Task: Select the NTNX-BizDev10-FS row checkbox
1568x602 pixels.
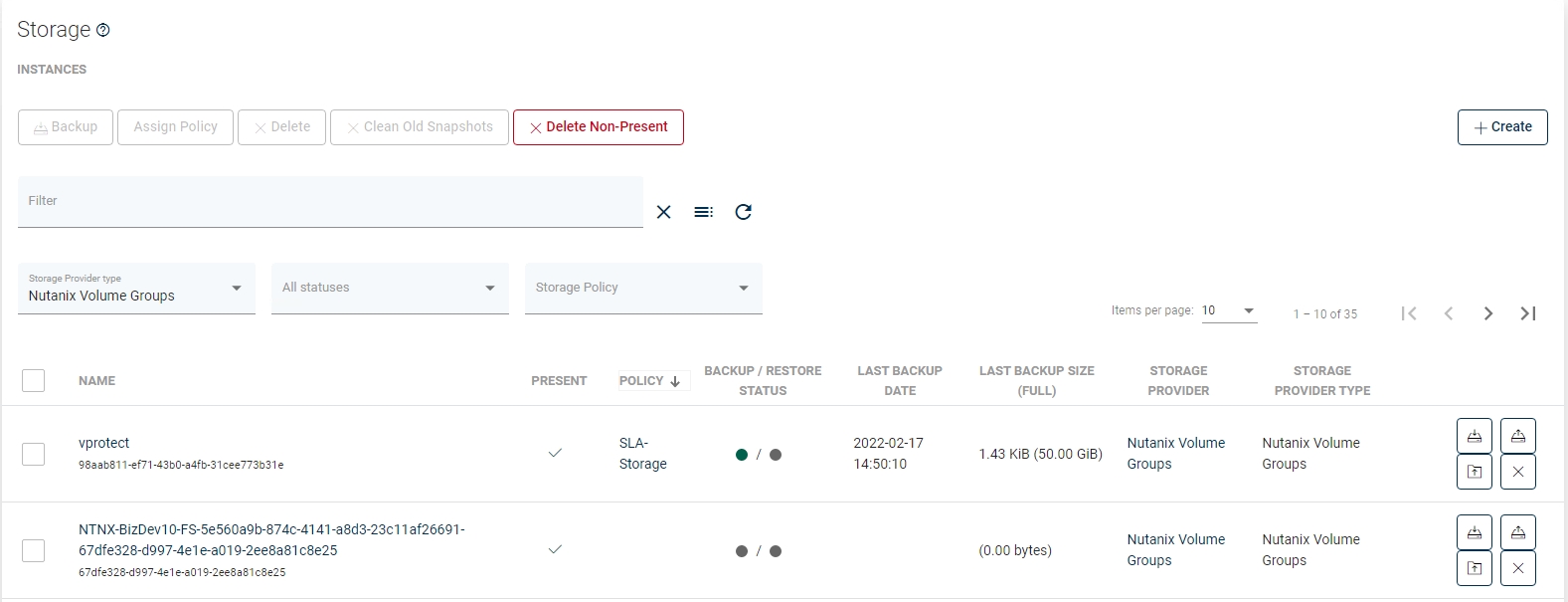Action: (x=34, y=550)
